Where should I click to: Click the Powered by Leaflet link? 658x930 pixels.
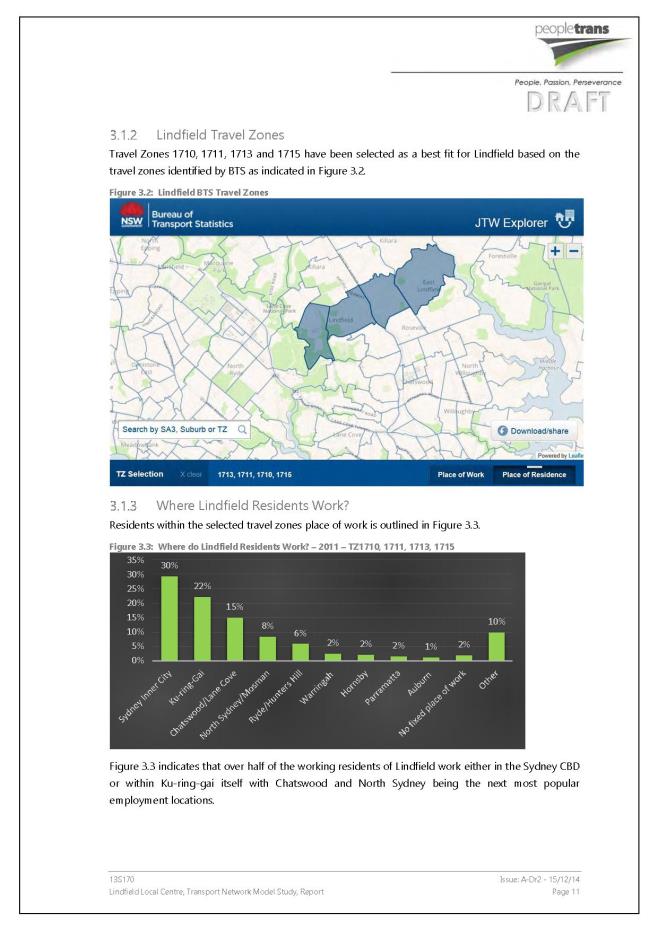pyautogui.click(x=560, y=456)
